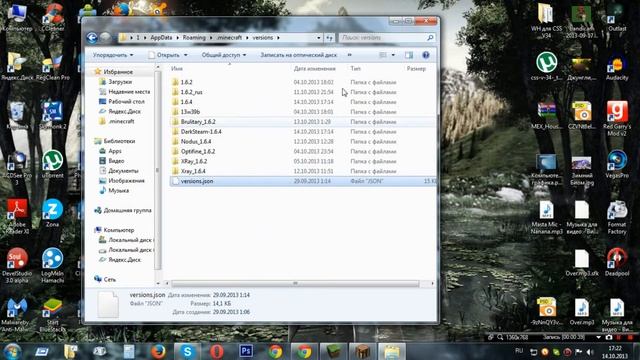
Task: Select the 1.6.2 folder
Action: coord(187,82)
